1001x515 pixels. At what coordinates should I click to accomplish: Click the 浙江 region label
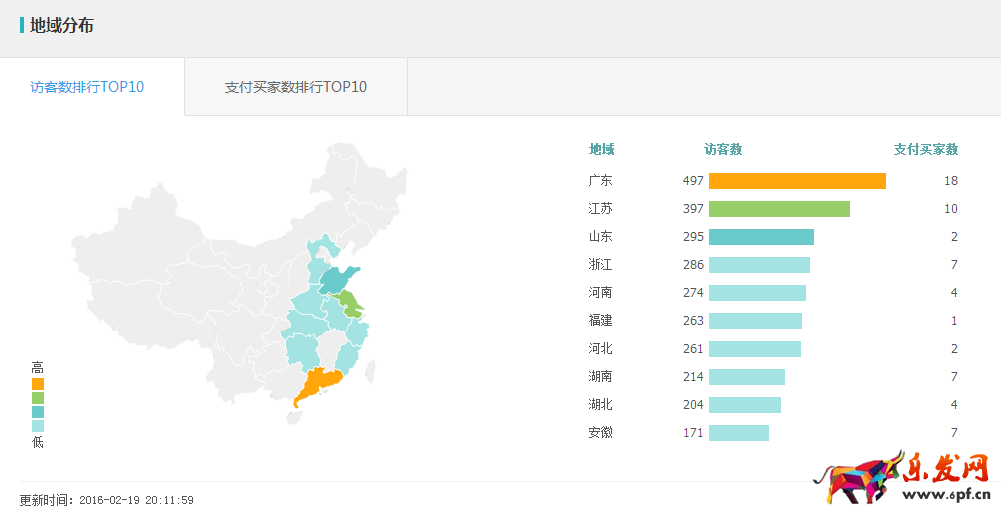tap(601, 265)
